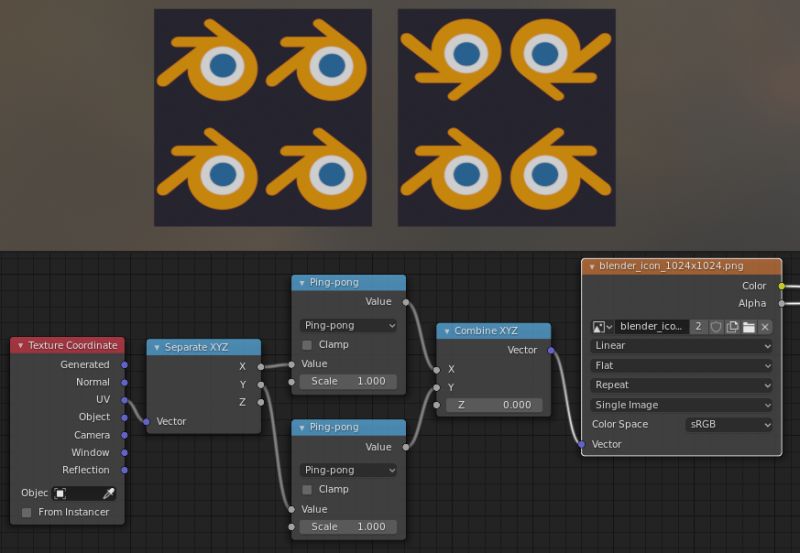This screenshot has width=800, height=553.
Task: Click Normal output socket
Action: (124, 382)
